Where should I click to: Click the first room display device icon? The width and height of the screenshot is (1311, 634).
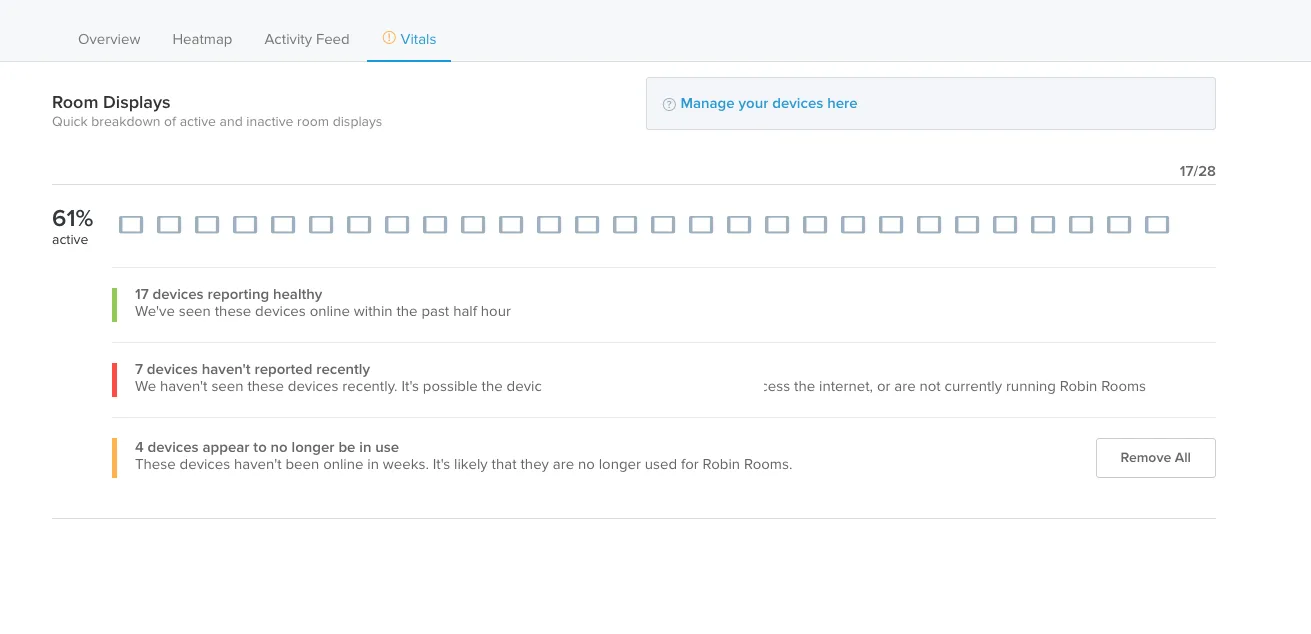tap(131, 225)
